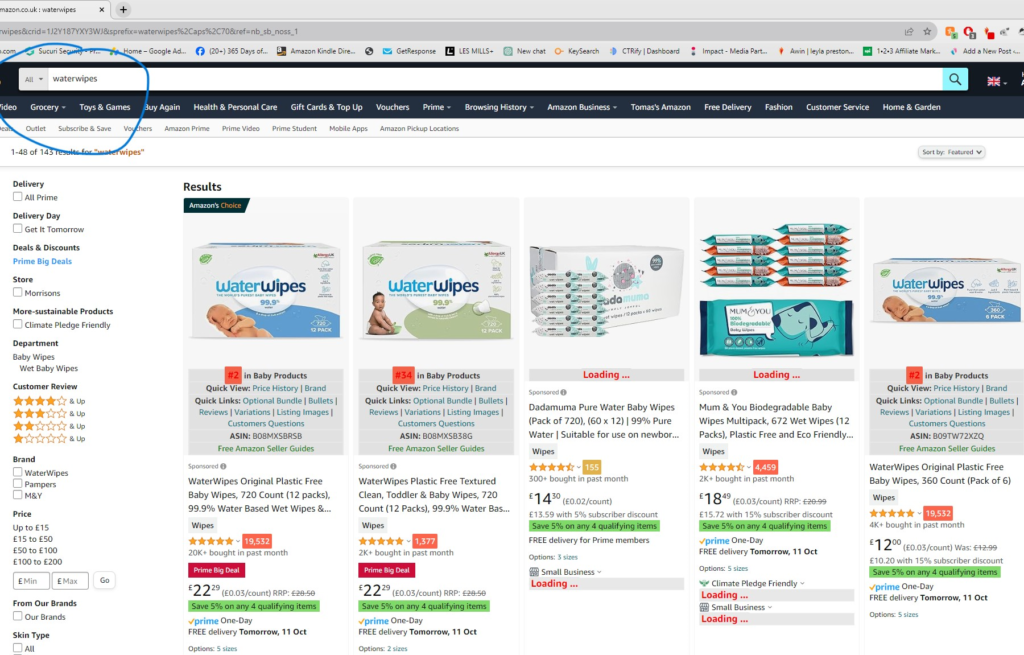Click the GetResponse bookmark icon
The width and height of the screenshot is (1024, 655).
coord(387,51)
